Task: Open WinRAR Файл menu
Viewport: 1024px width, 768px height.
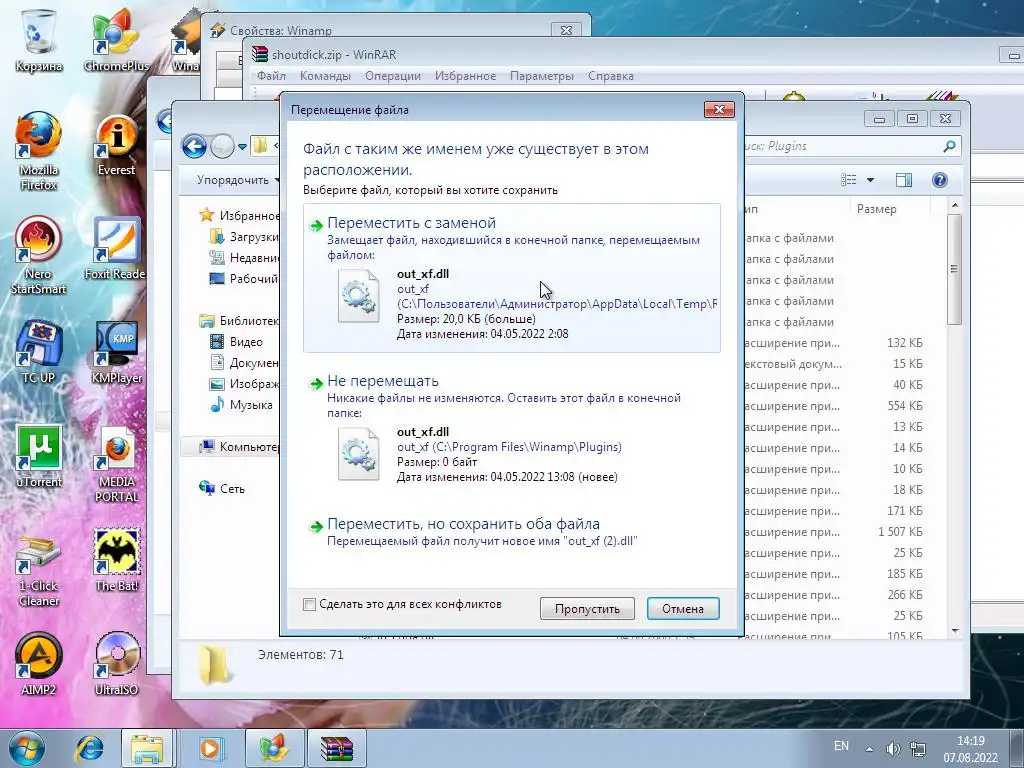Action: coord(271,76)
